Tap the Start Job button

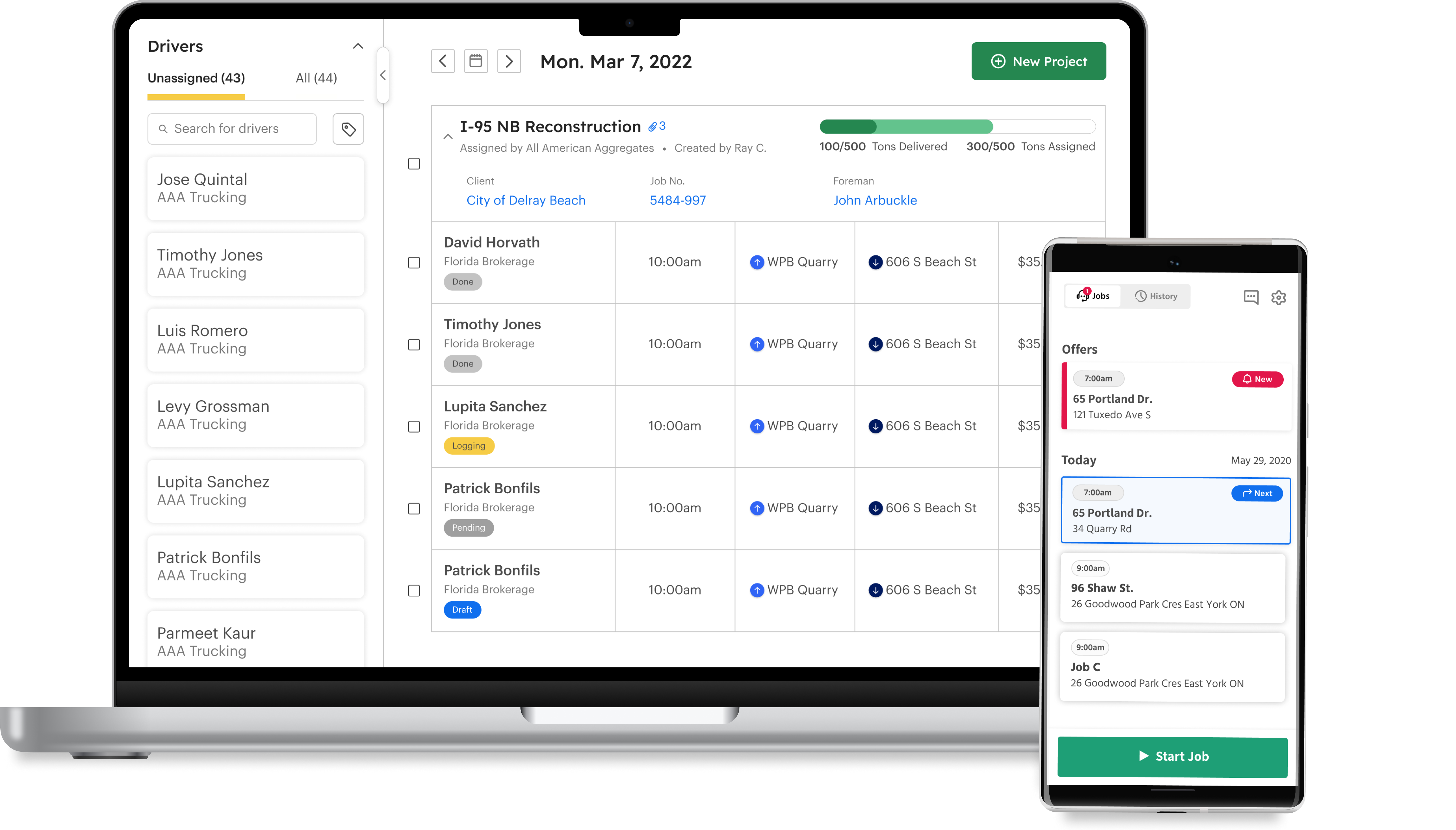click(x=1172, y=757)
